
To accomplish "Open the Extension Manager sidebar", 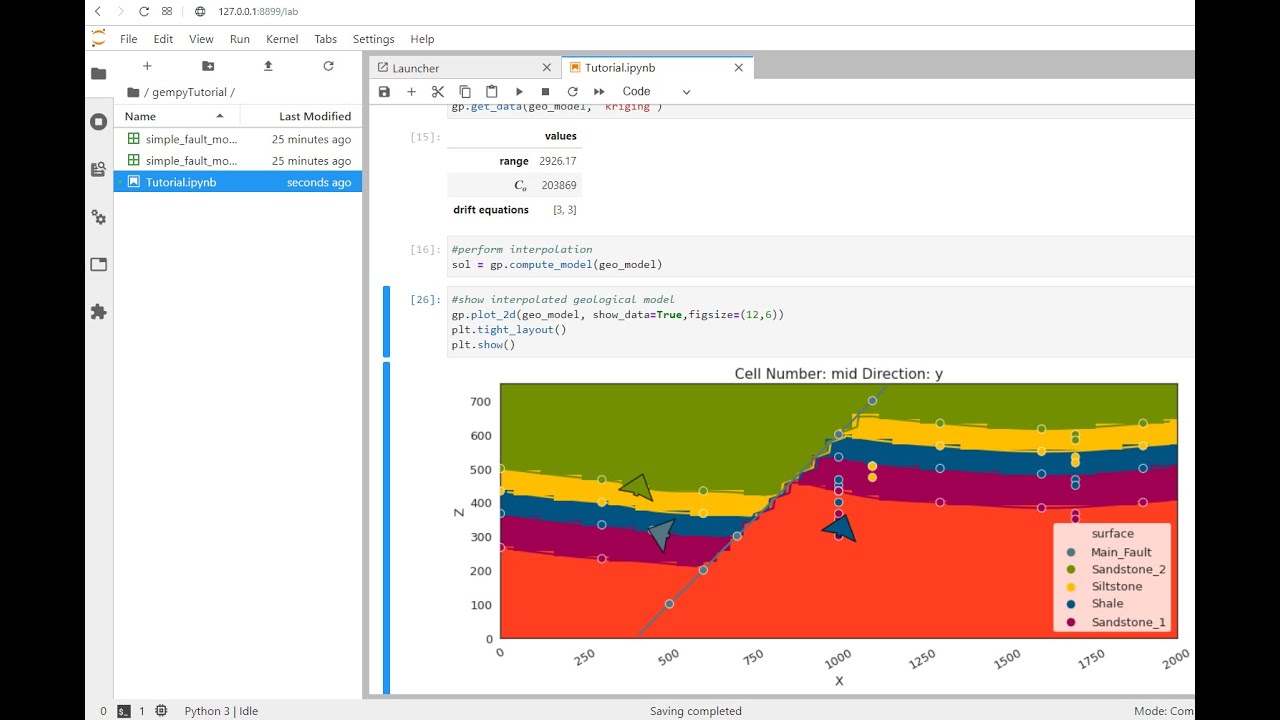I will point(98,312).
